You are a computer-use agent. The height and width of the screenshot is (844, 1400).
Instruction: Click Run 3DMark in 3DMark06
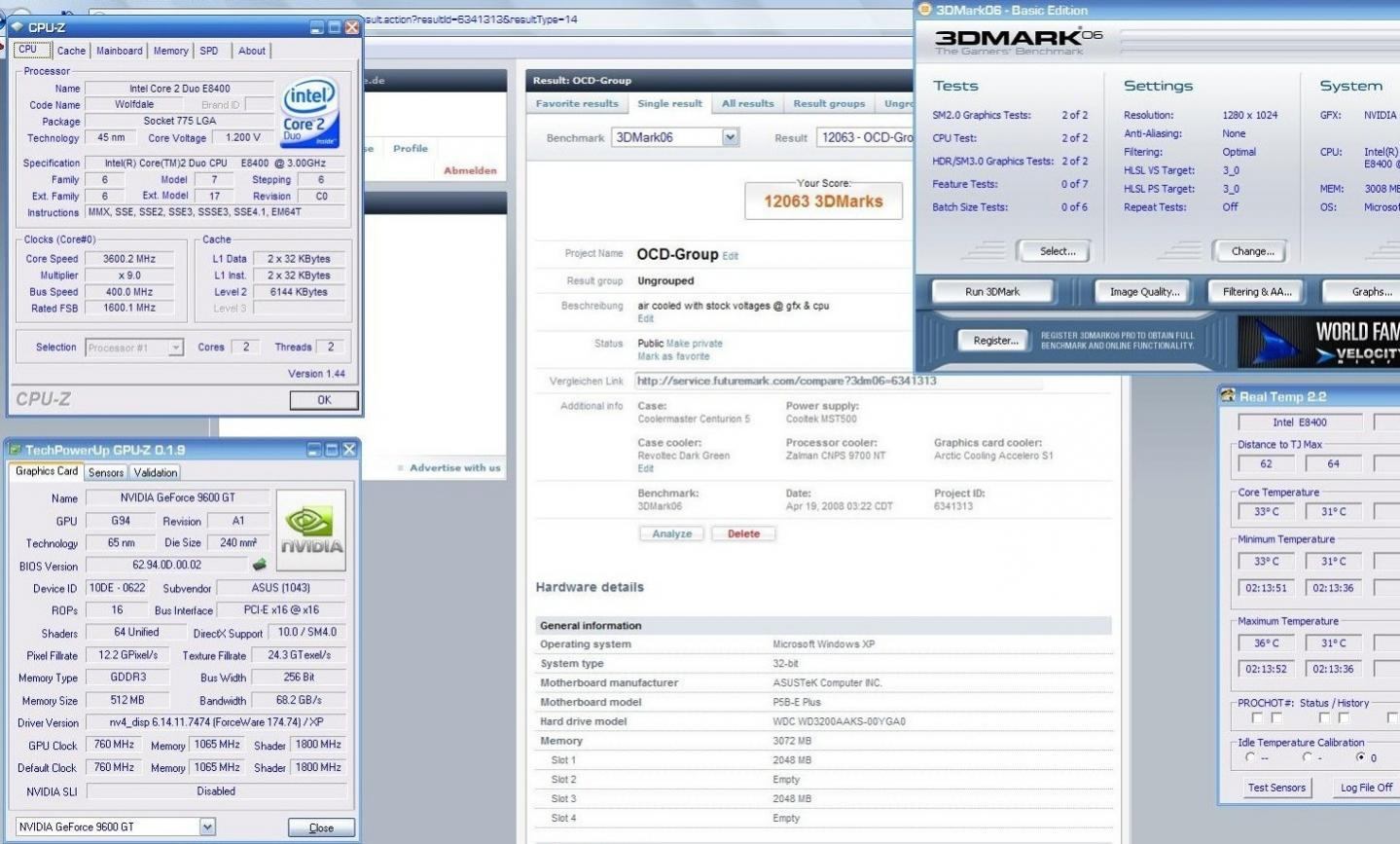coord(992,291)
